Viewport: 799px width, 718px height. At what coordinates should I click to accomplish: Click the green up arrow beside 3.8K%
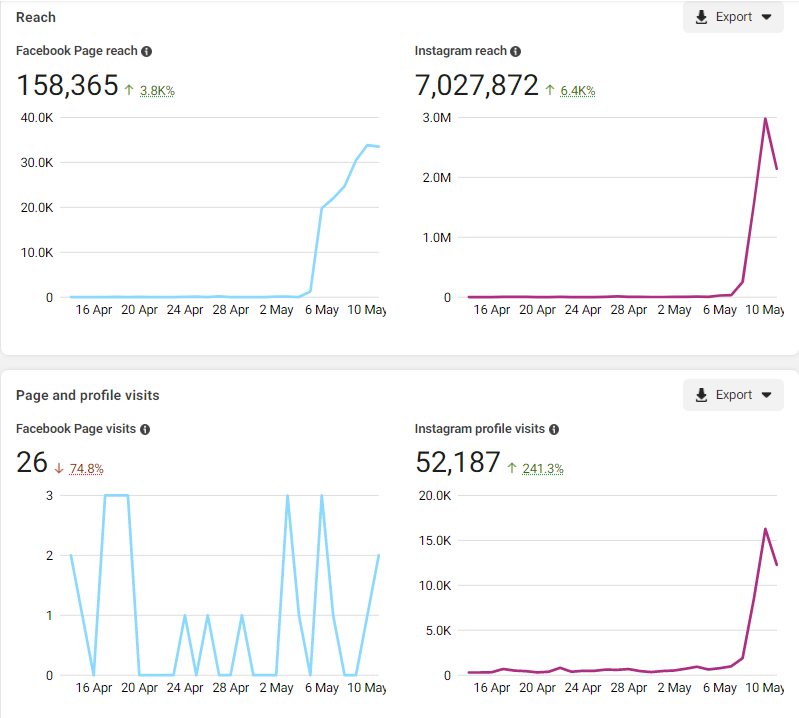point(129,90)
